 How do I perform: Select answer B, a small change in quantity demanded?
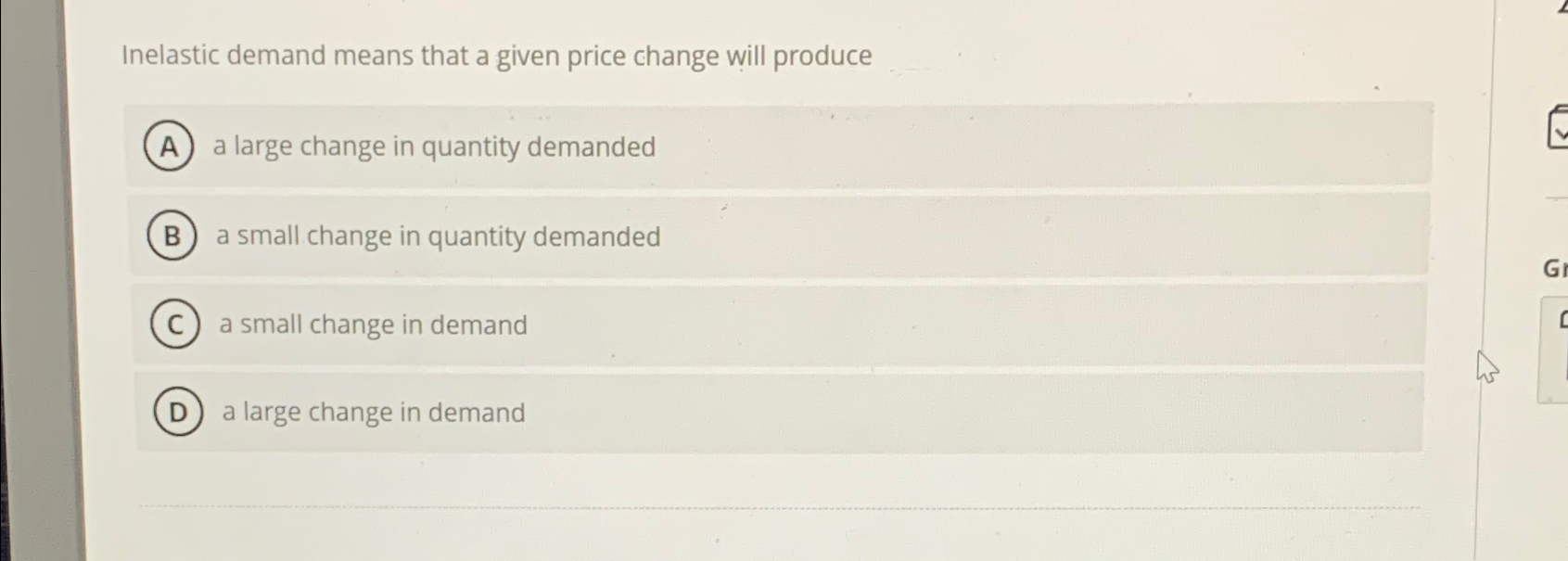click(x=439, y=236)
